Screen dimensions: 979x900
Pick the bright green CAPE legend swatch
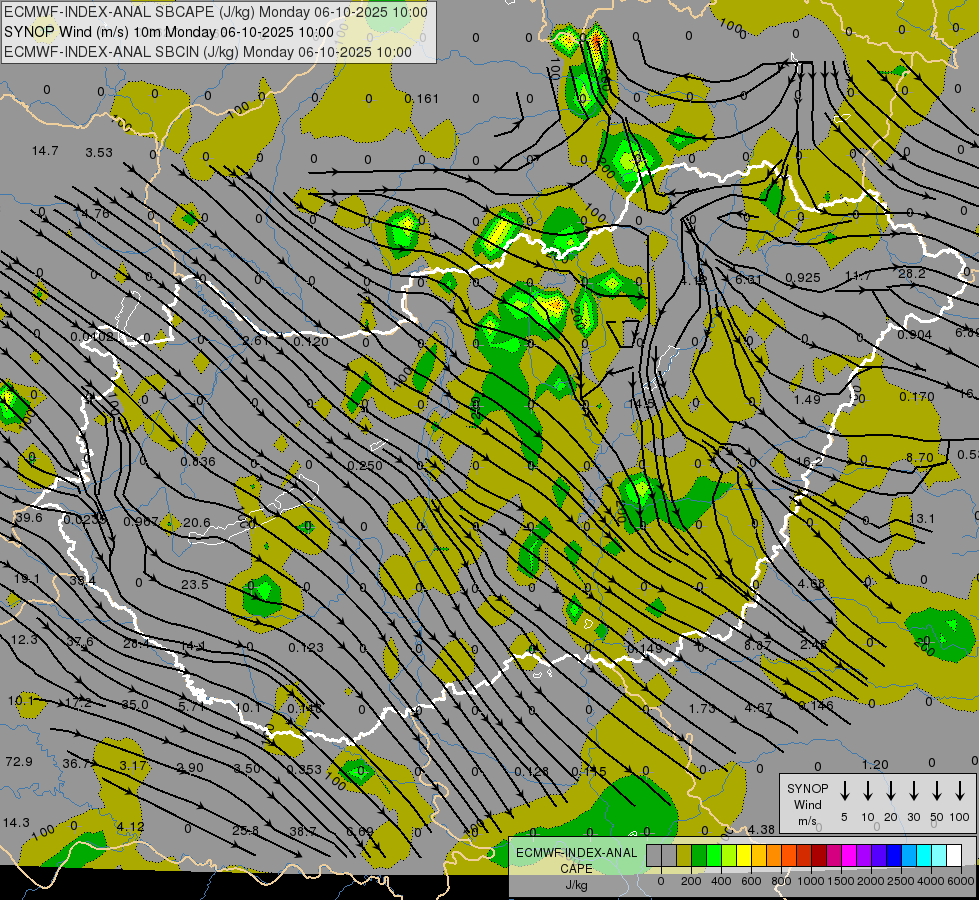tap(714, 855)
